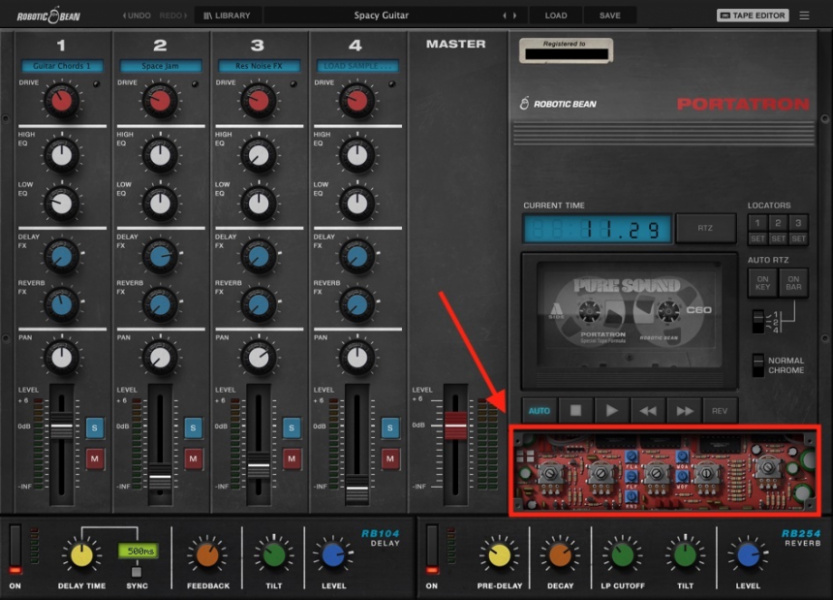The width and height of the screenshot is (833, 600).
Task: Mute channel 1
Action: point(95,459)
